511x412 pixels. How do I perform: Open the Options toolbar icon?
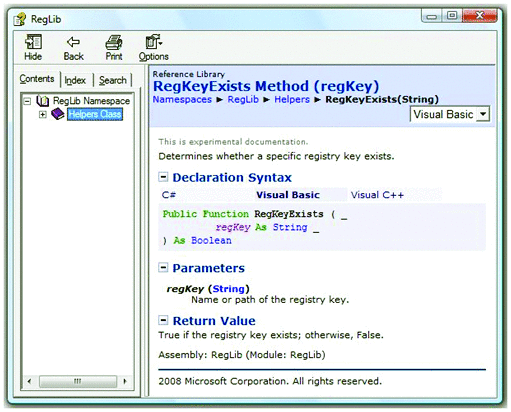coord(153,42)
